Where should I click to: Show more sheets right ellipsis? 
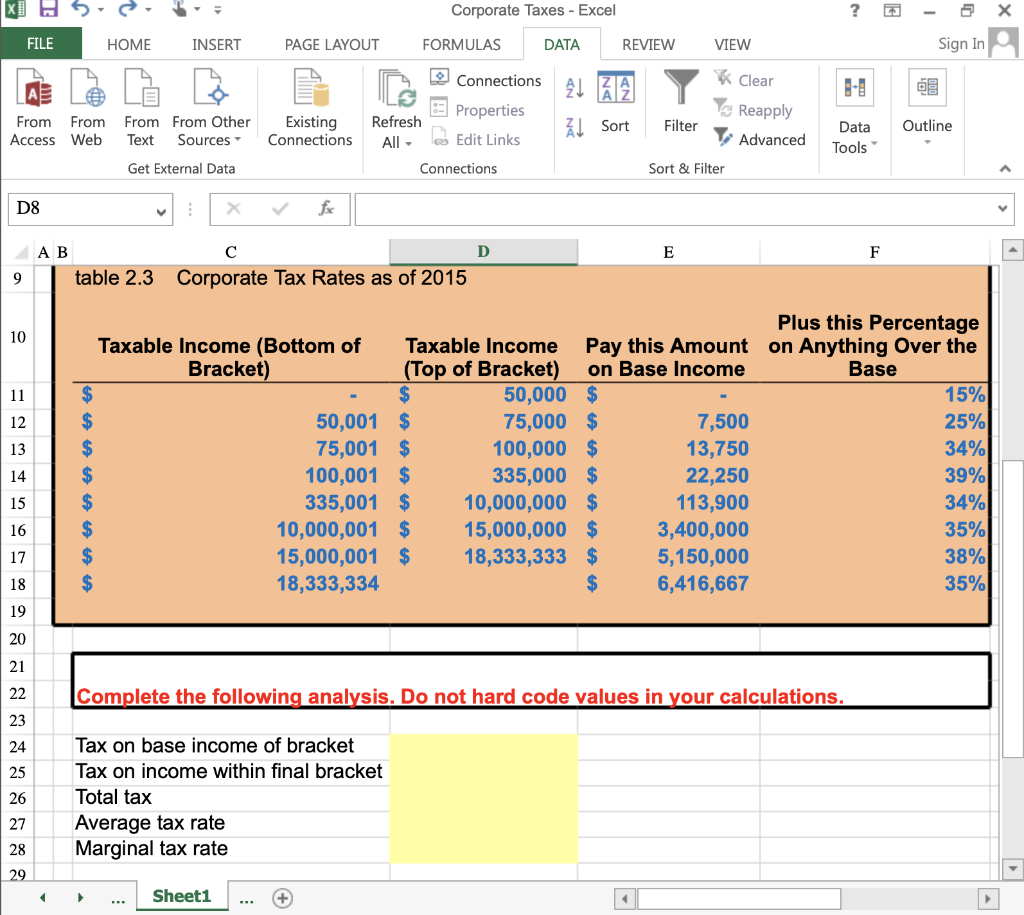pyautogui.click(x=246, y=900)
